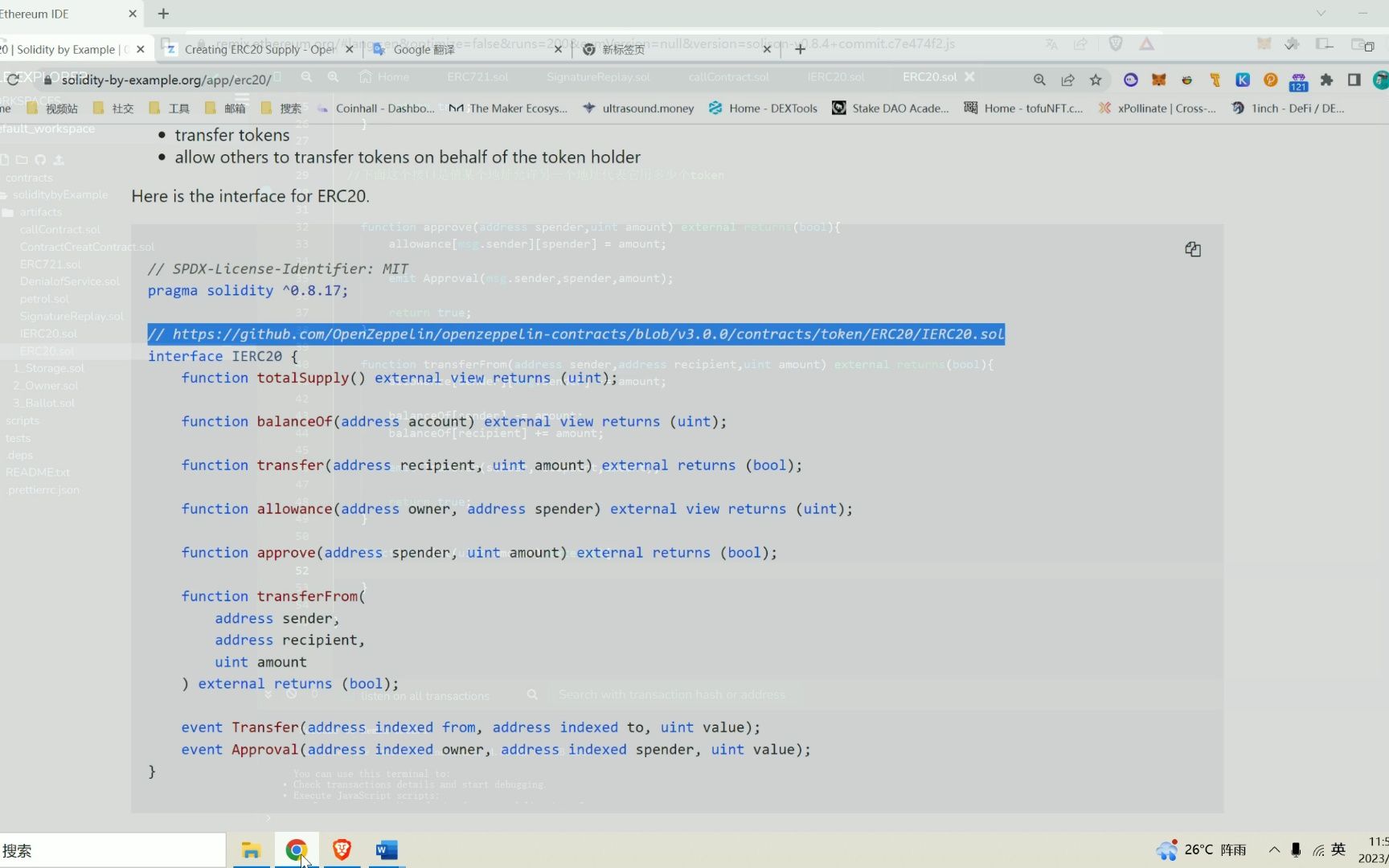The width and height of the screenshot is (1389, 868).
Task: Open the Wi-Fi network tray icon
Action: coord(1318,850)
